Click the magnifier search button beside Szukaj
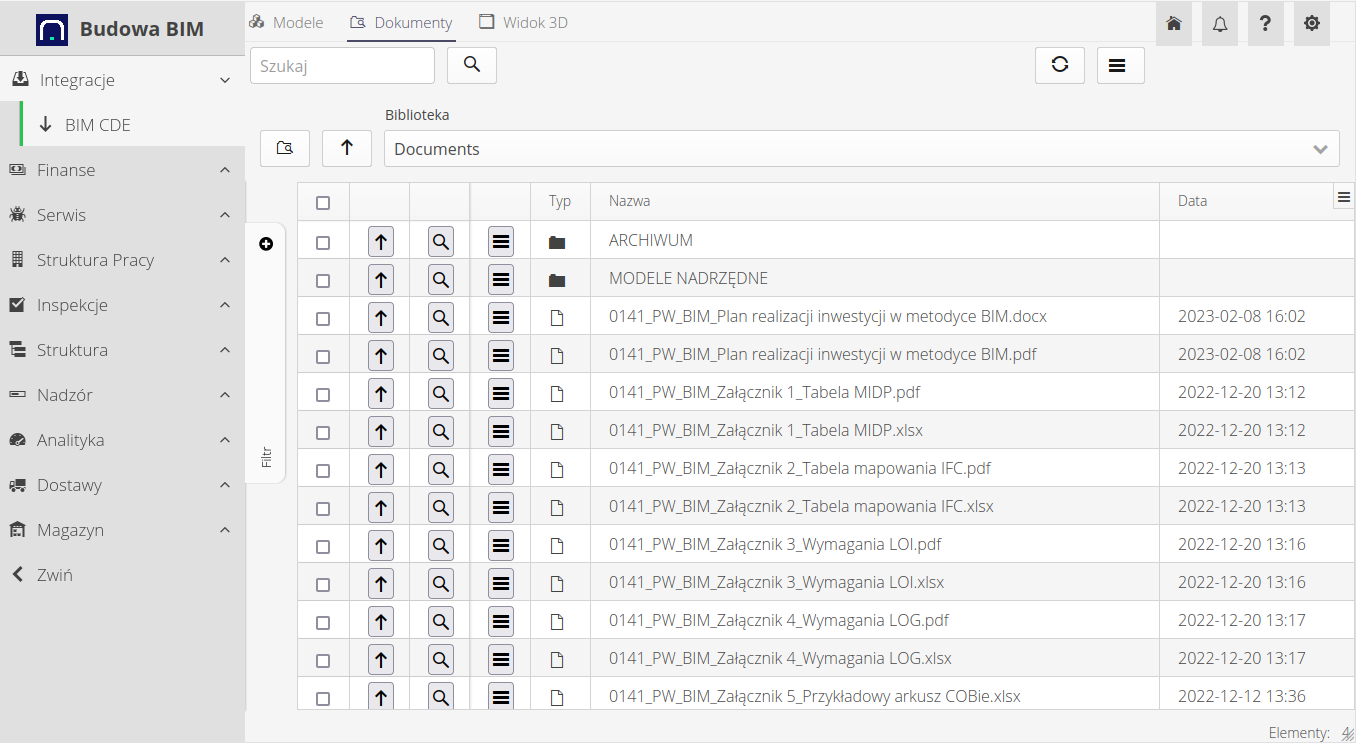This screenshot has height=743, width=1356. [x=472, y=65]
